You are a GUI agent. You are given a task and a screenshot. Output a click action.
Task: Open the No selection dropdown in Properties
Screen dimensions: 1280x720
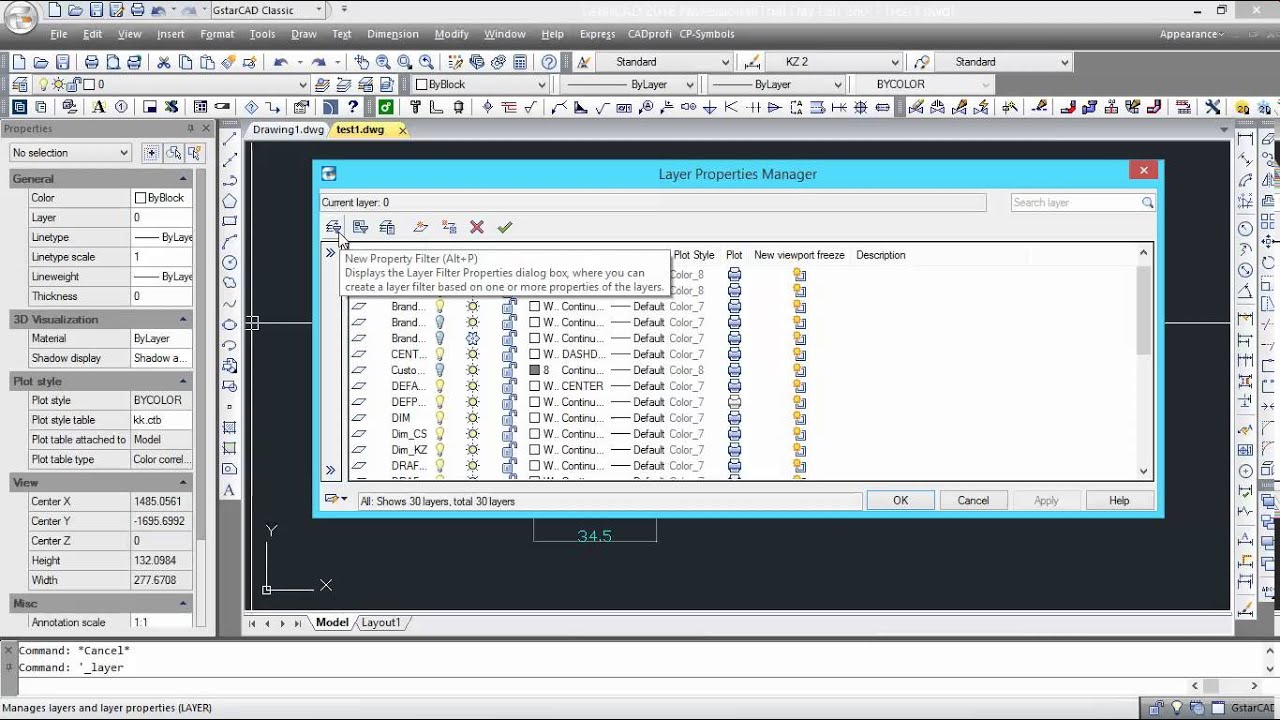click(x=70, y=153)
